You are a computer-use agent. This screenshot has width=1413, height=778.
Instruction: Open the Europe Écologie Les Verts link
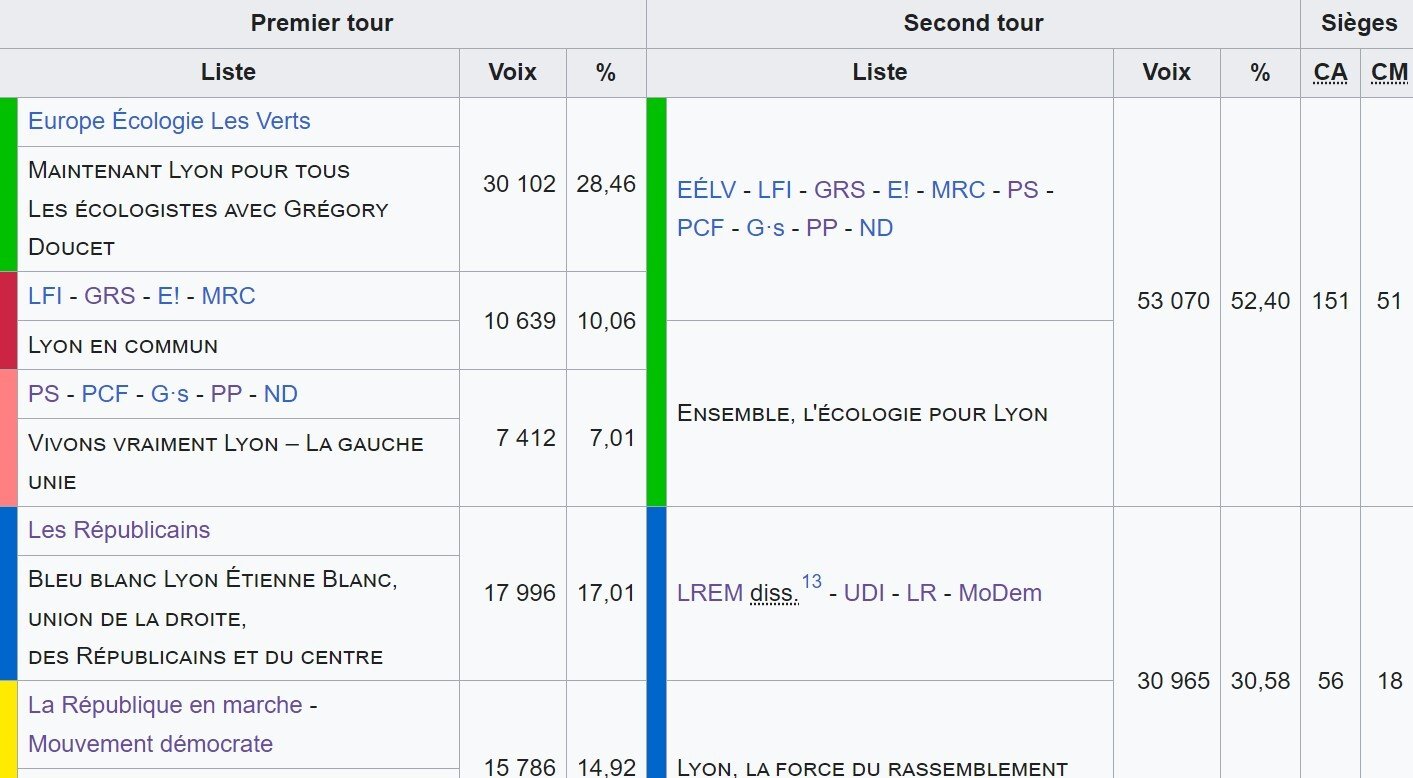coord(169,121)
